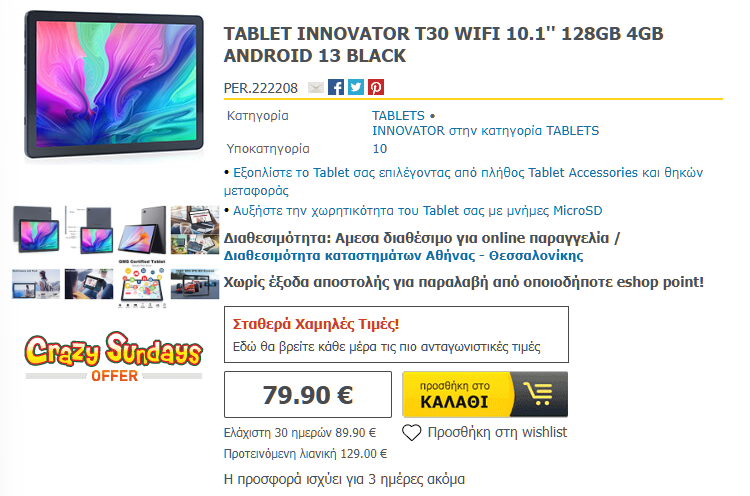Share this tablet on Facebook

[336, 88]
